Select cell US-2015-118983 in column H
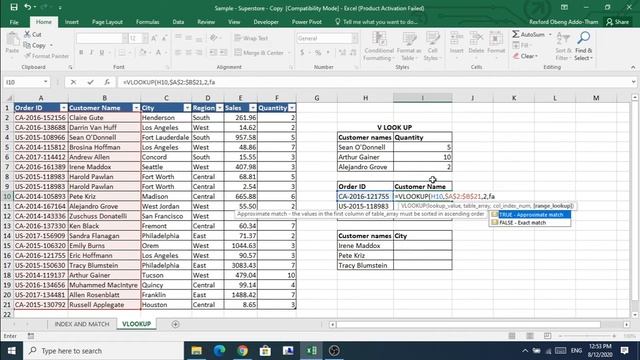 click(x=365, y=207)
